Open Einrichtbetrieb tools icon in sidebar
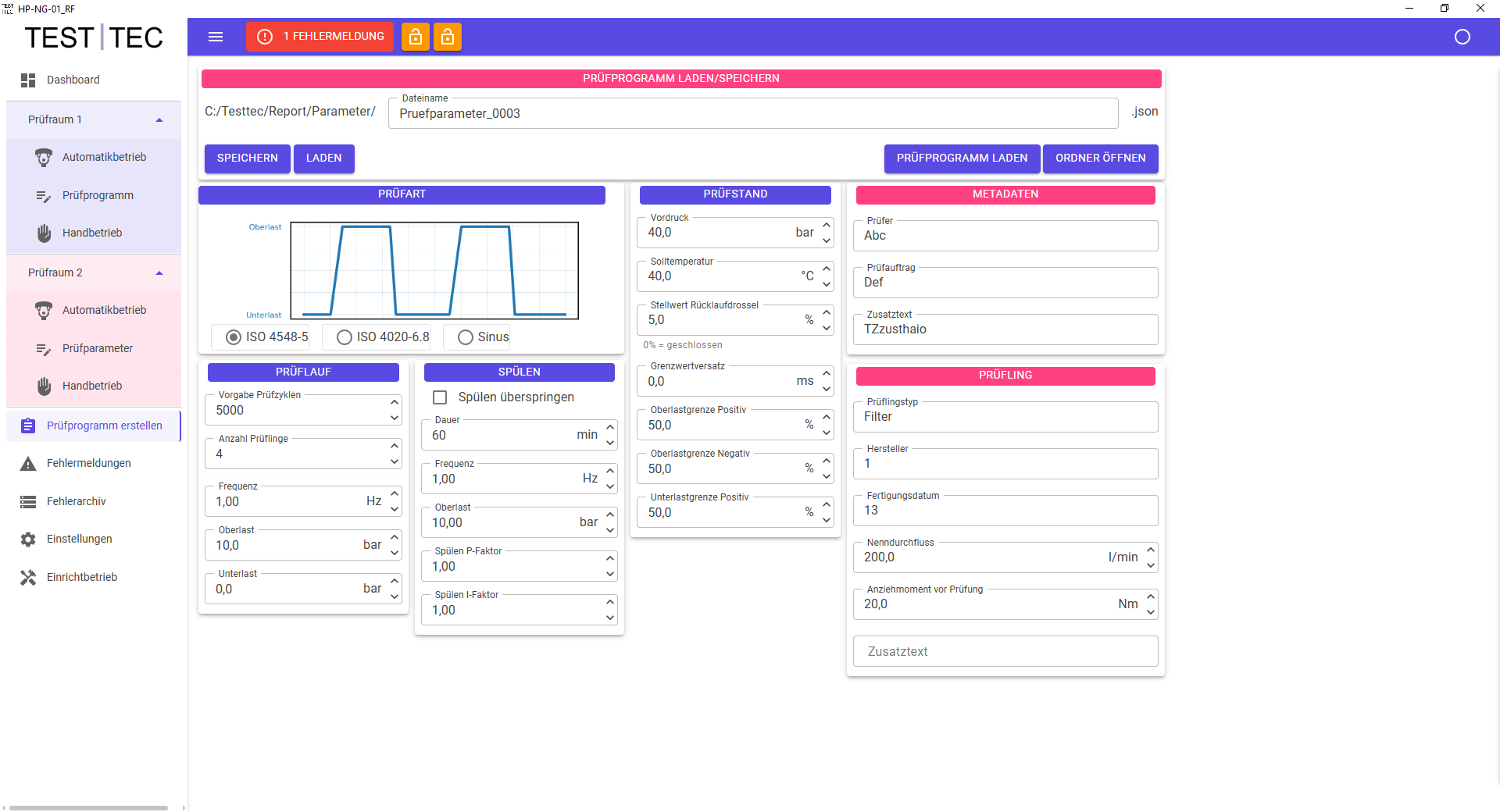This screenshot has height=812, width=1500. click(x=28, y=577)
